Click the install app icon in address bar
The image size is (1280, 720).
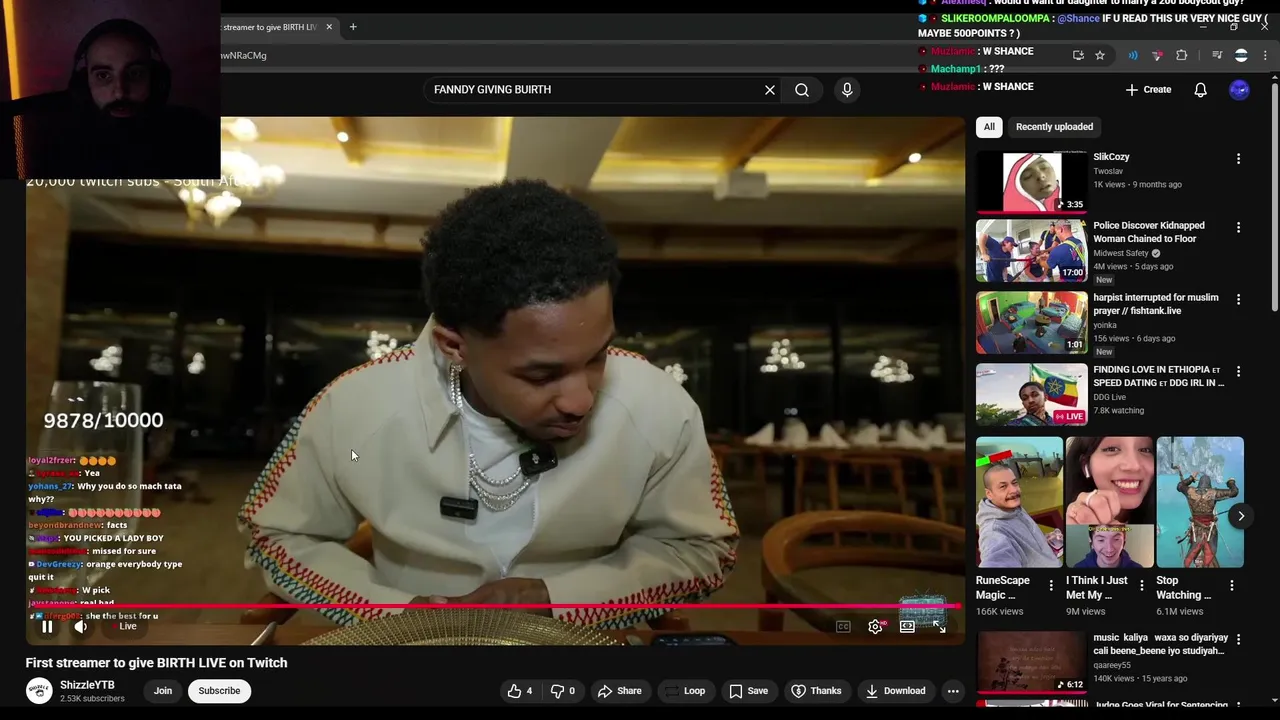[1078, 55]
